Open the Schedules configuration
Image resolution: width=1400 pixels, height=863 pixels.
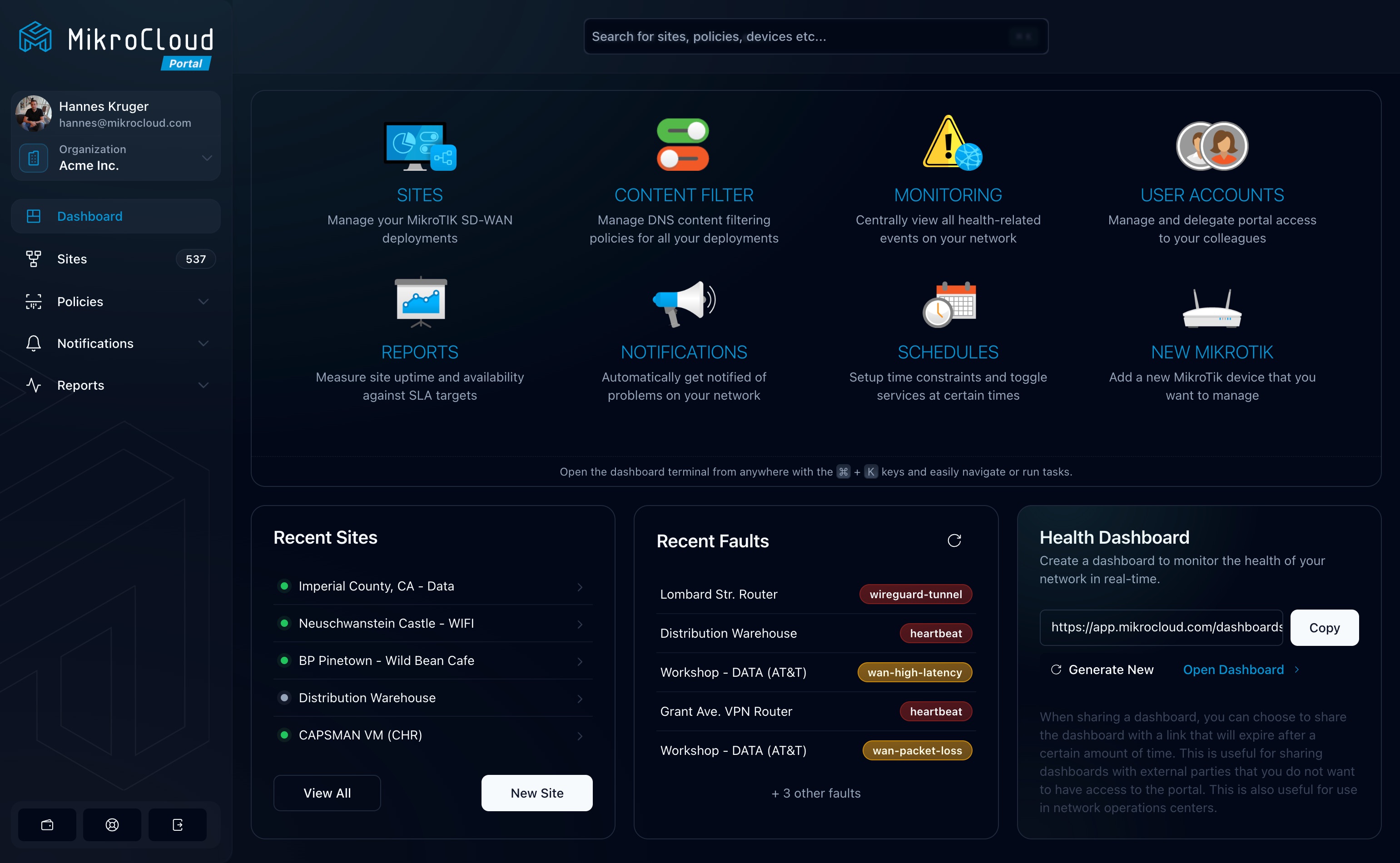tap(948, 352)
